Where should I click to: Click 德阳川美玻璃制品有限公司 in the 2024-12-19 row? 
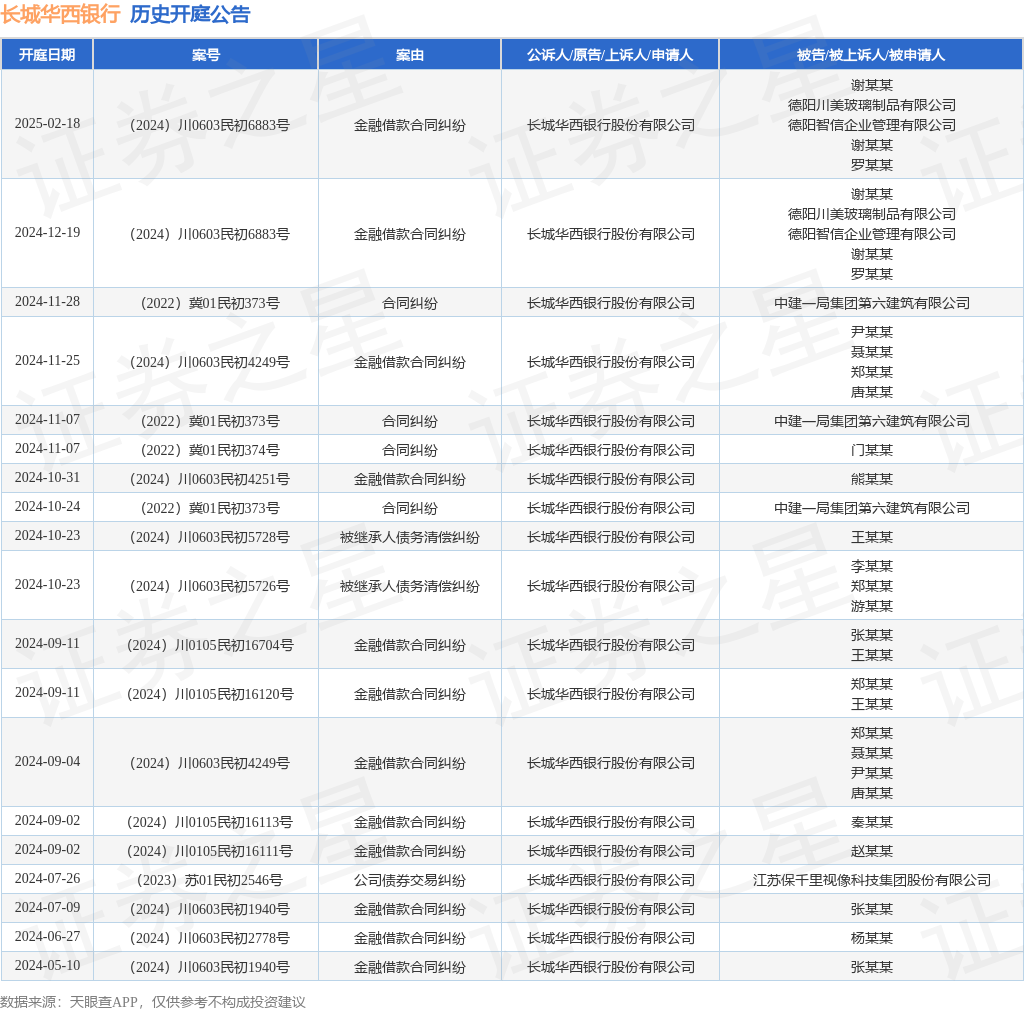[871, 214]
